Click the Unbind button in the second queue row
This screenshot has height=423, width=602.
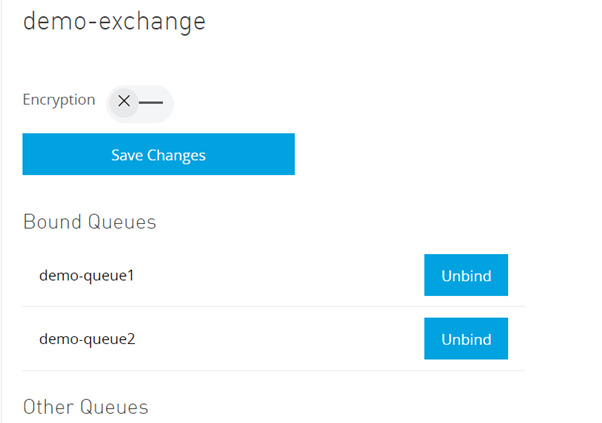coord(465,339)
